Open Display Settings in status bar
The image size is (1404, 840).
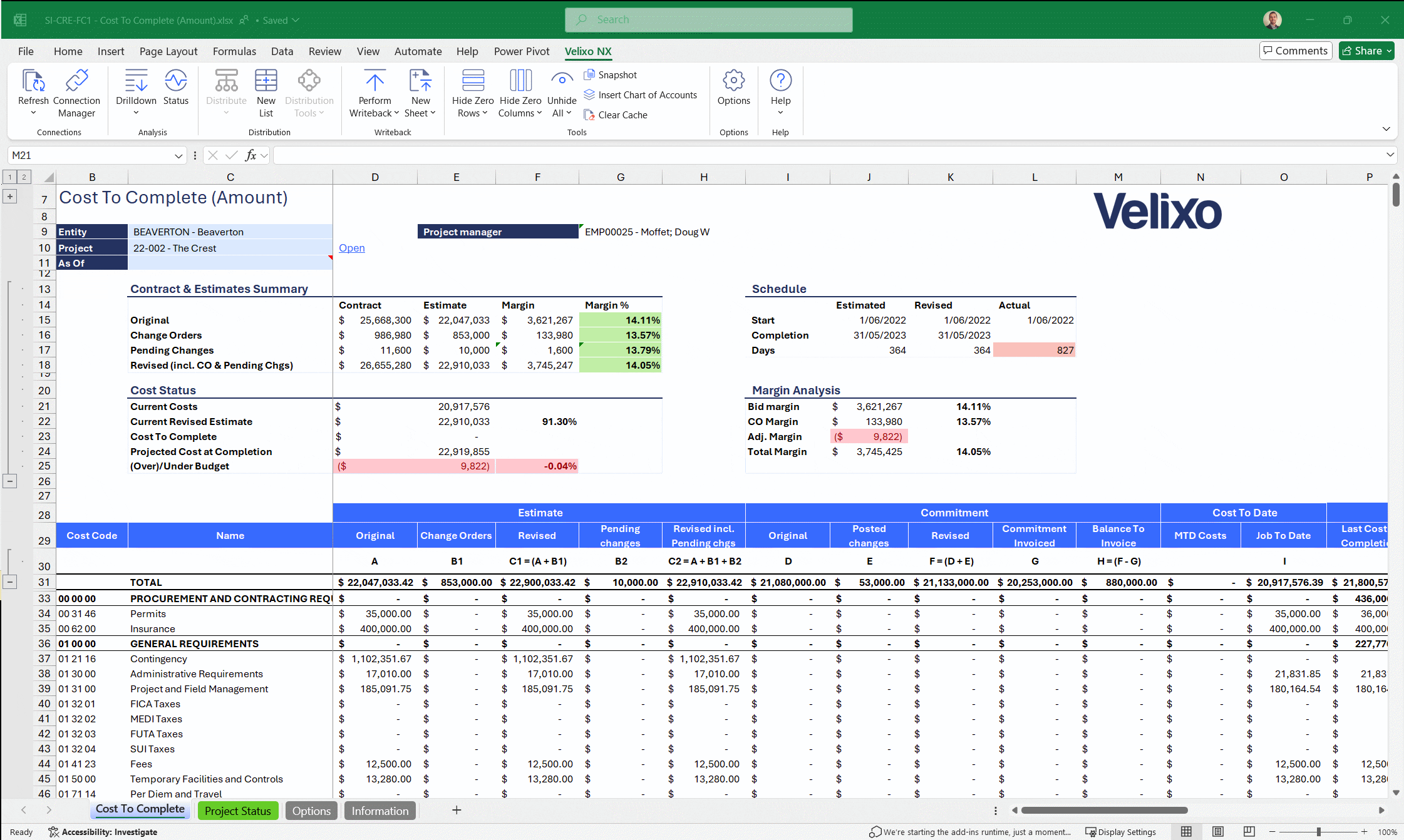tap(1121, 832)
